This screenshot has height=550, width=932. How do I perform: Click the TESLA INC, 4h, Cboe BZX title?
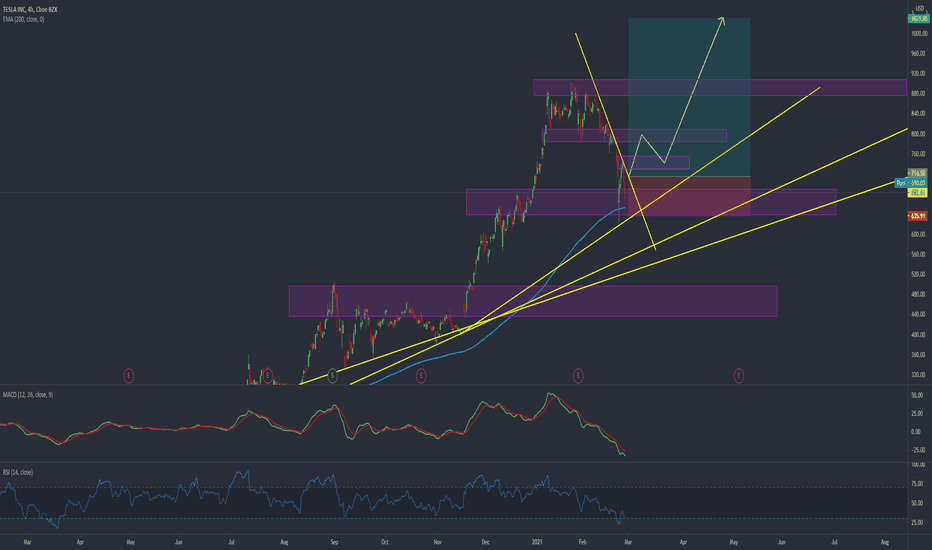[30, 10]
